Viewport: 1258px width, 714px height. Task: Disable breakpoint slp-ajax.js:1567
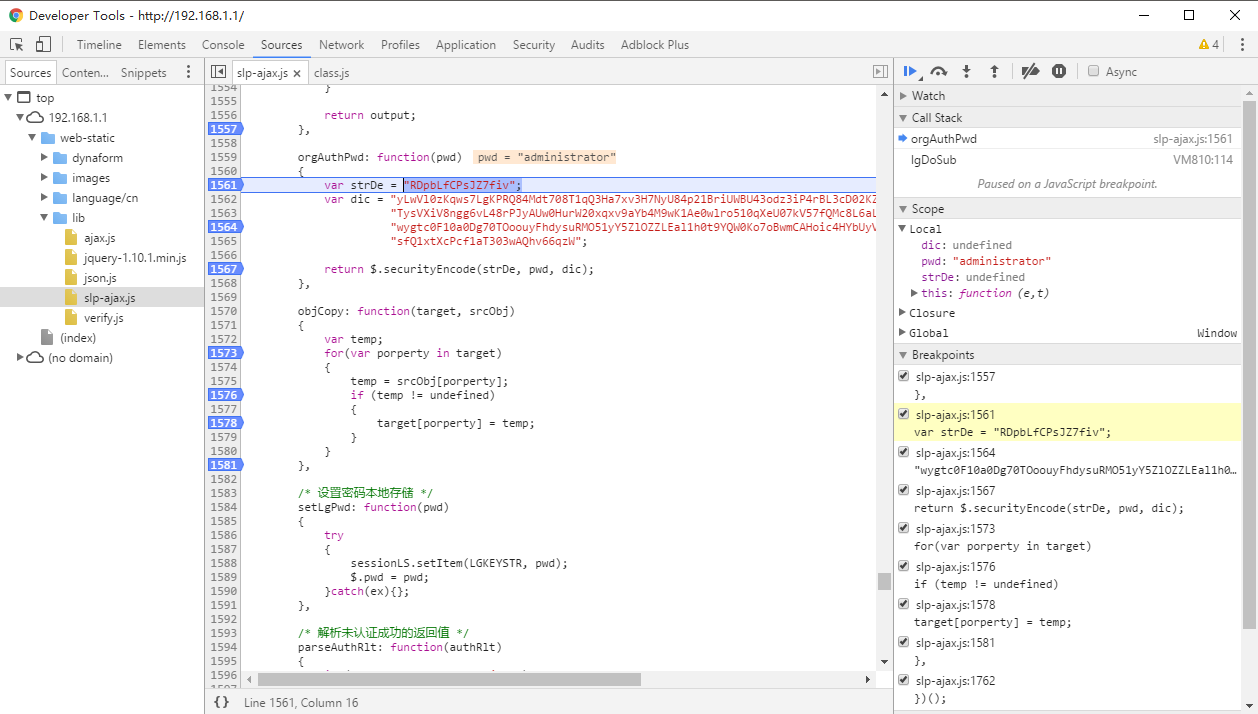point(904,490)
